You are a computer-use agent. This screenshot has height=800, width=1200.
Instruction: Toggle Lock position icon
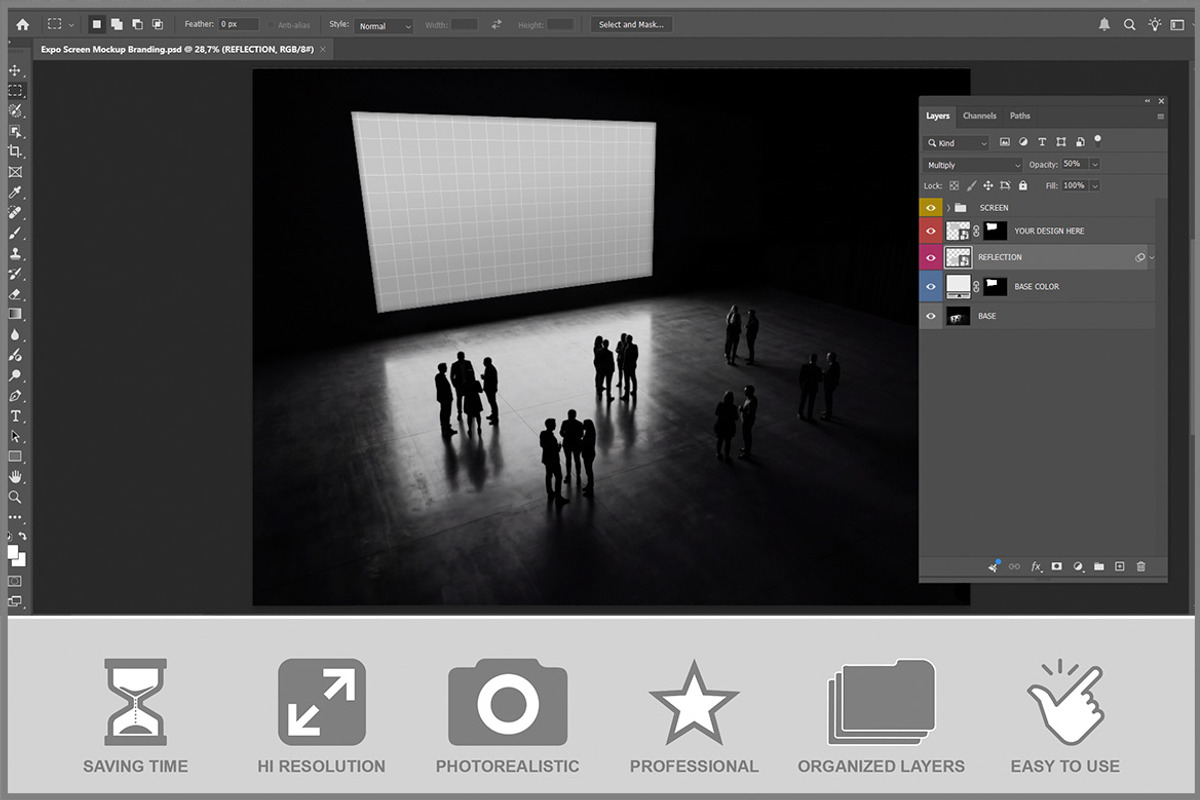[x=988, y=186]
